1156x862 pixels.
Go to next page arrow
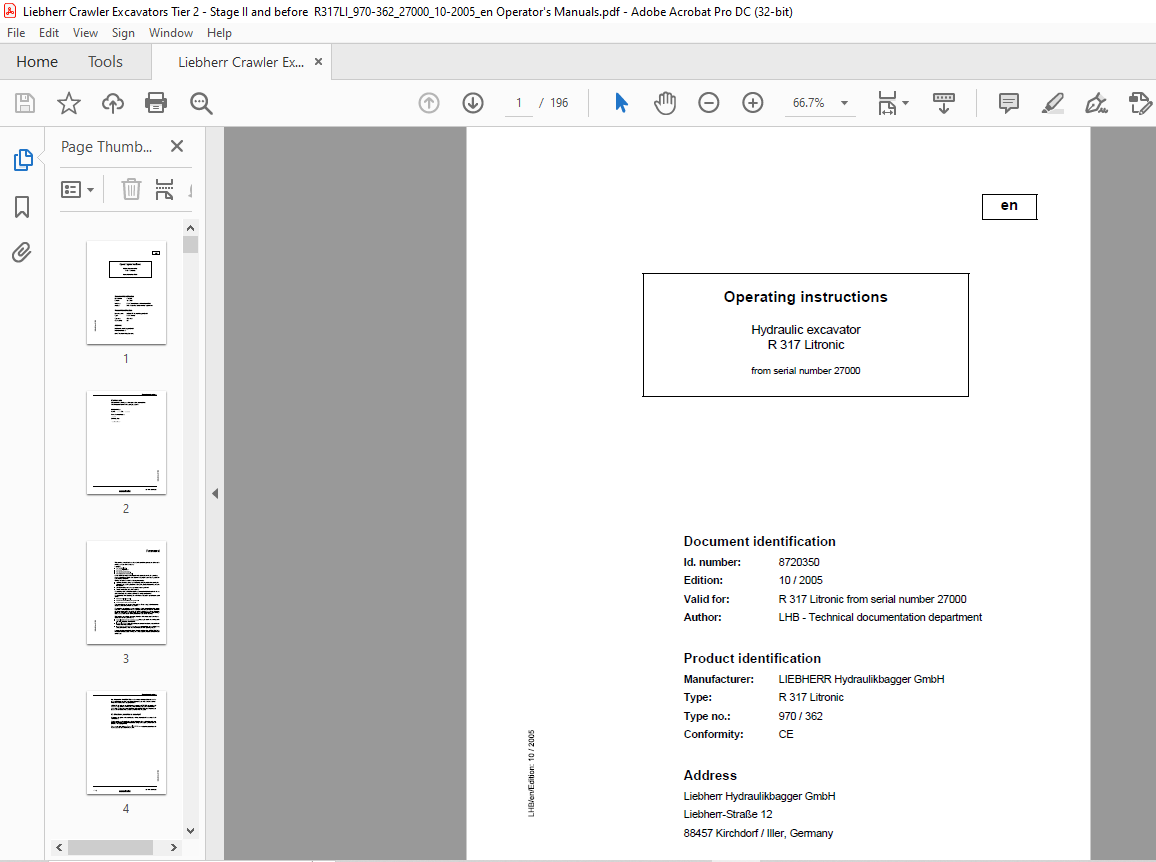(473, 103)
